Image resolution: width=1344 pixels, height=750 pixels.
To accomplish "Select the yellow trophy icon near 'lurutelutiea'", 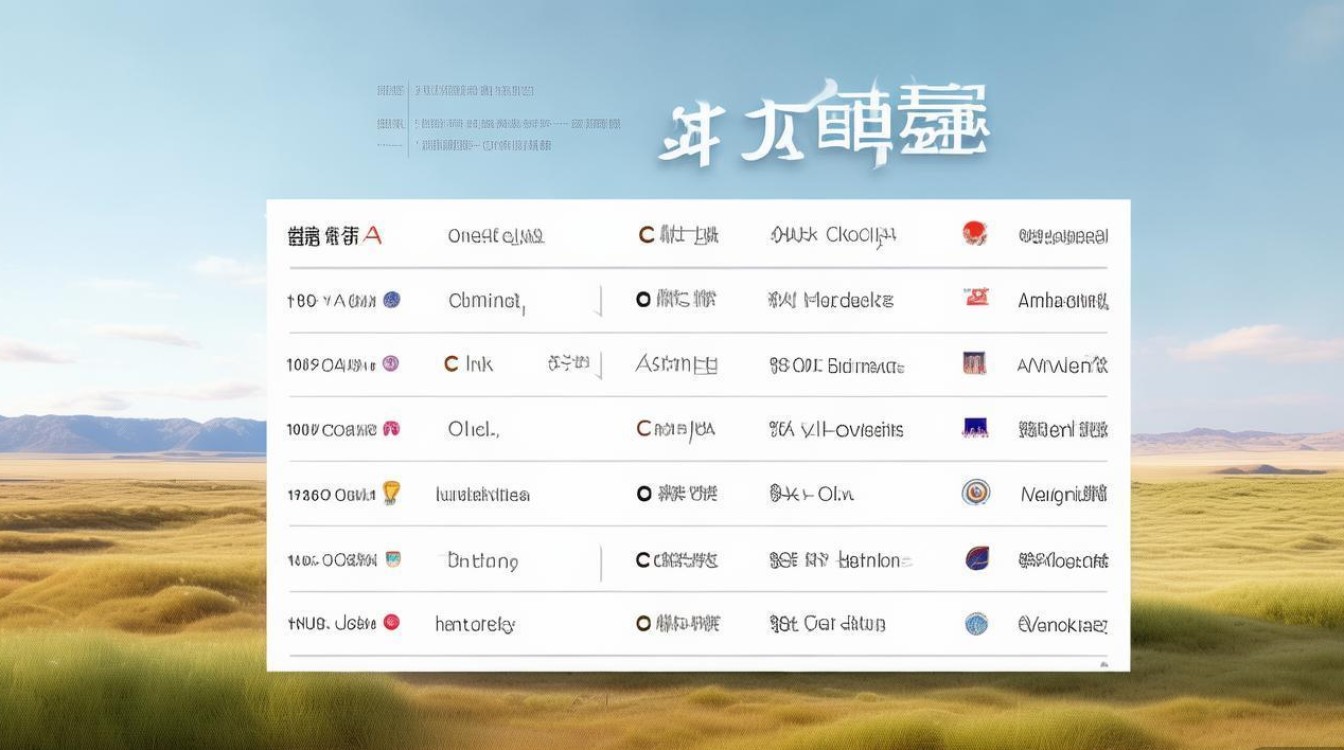I will tap(392, 493).
